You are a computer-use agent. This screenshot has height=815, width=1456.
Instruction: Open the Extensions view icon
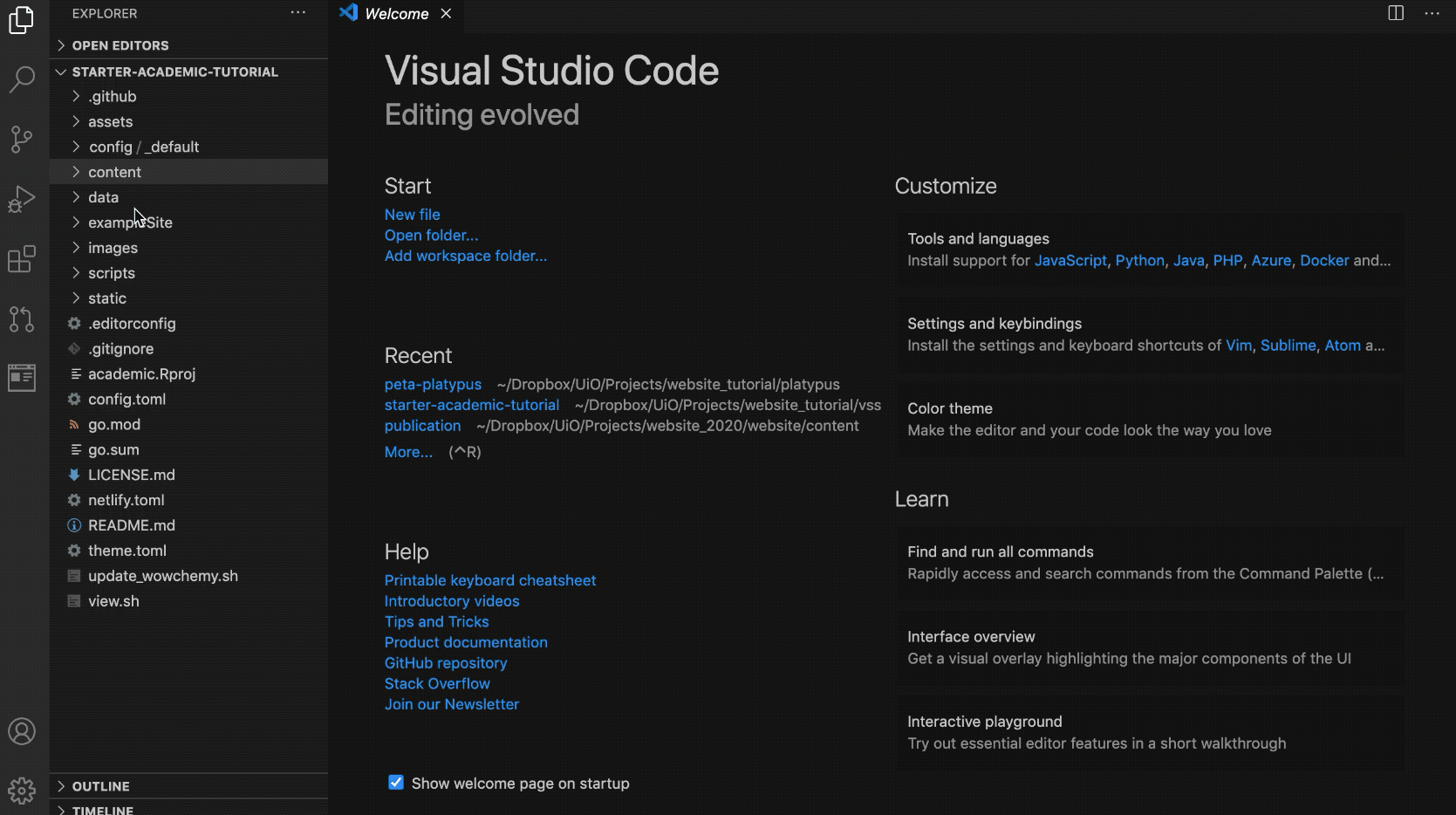[x=22, y=259]
